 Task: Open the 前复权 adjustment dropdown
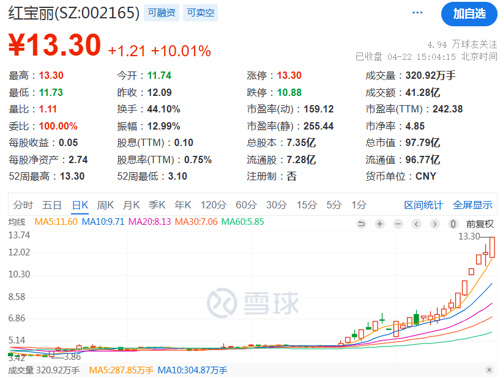pyautogui.click(x=480, y=224)
